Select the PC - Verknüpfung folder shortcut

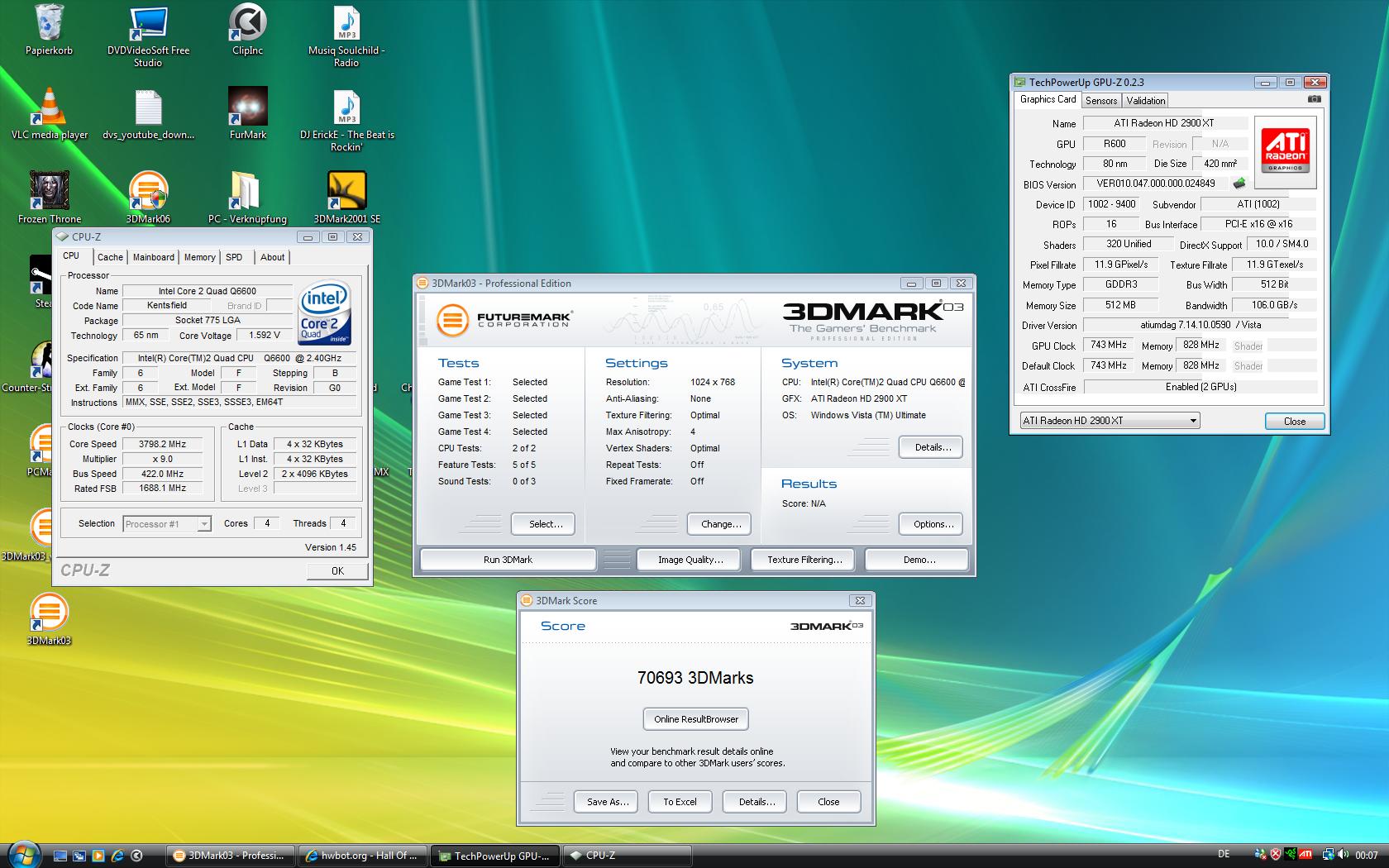248,198
